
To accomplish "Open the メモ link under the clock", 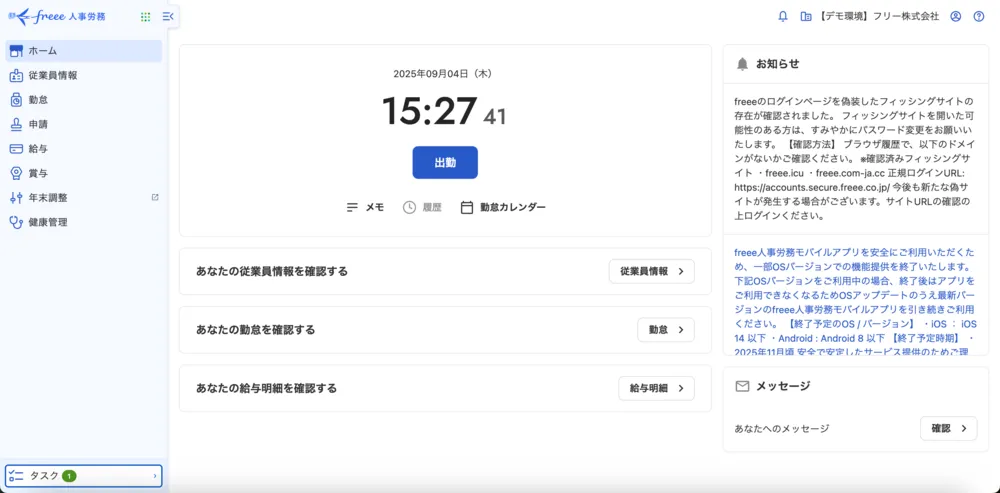I will click(x=365, y=207).
